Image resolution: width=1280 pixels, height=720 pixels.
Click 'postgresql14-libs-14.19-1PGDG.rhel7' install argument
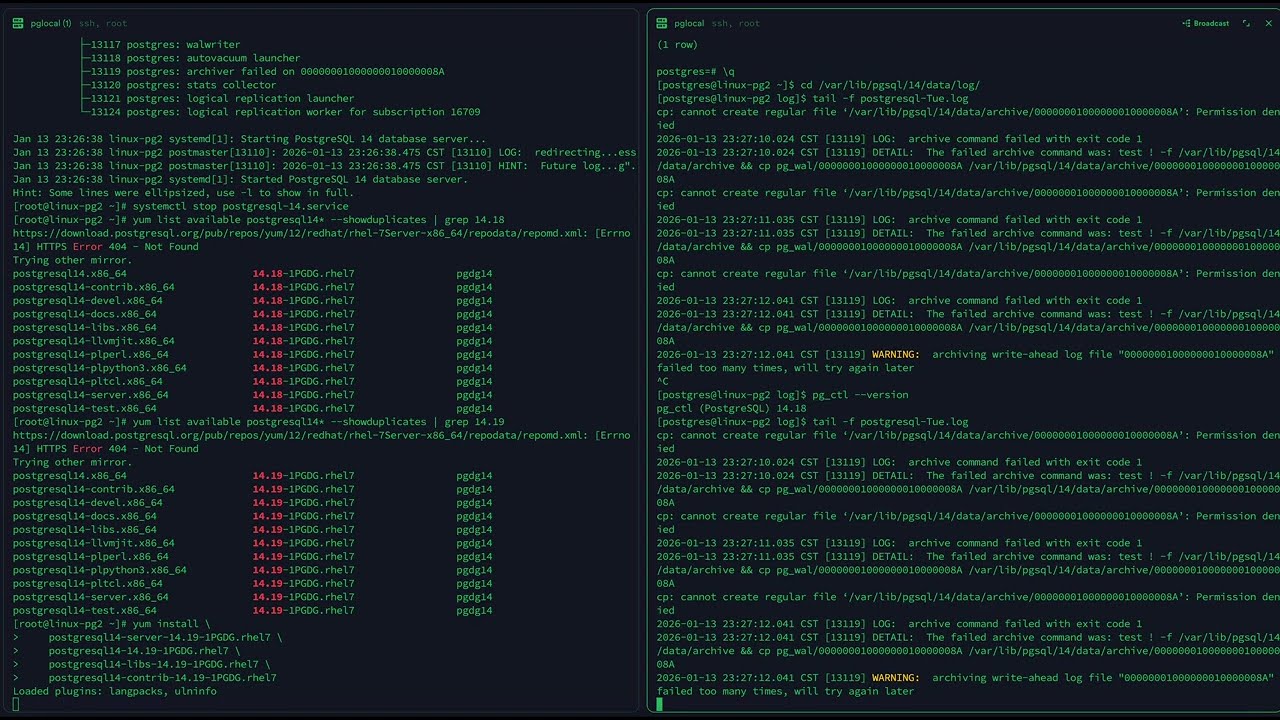pos(154,664)
